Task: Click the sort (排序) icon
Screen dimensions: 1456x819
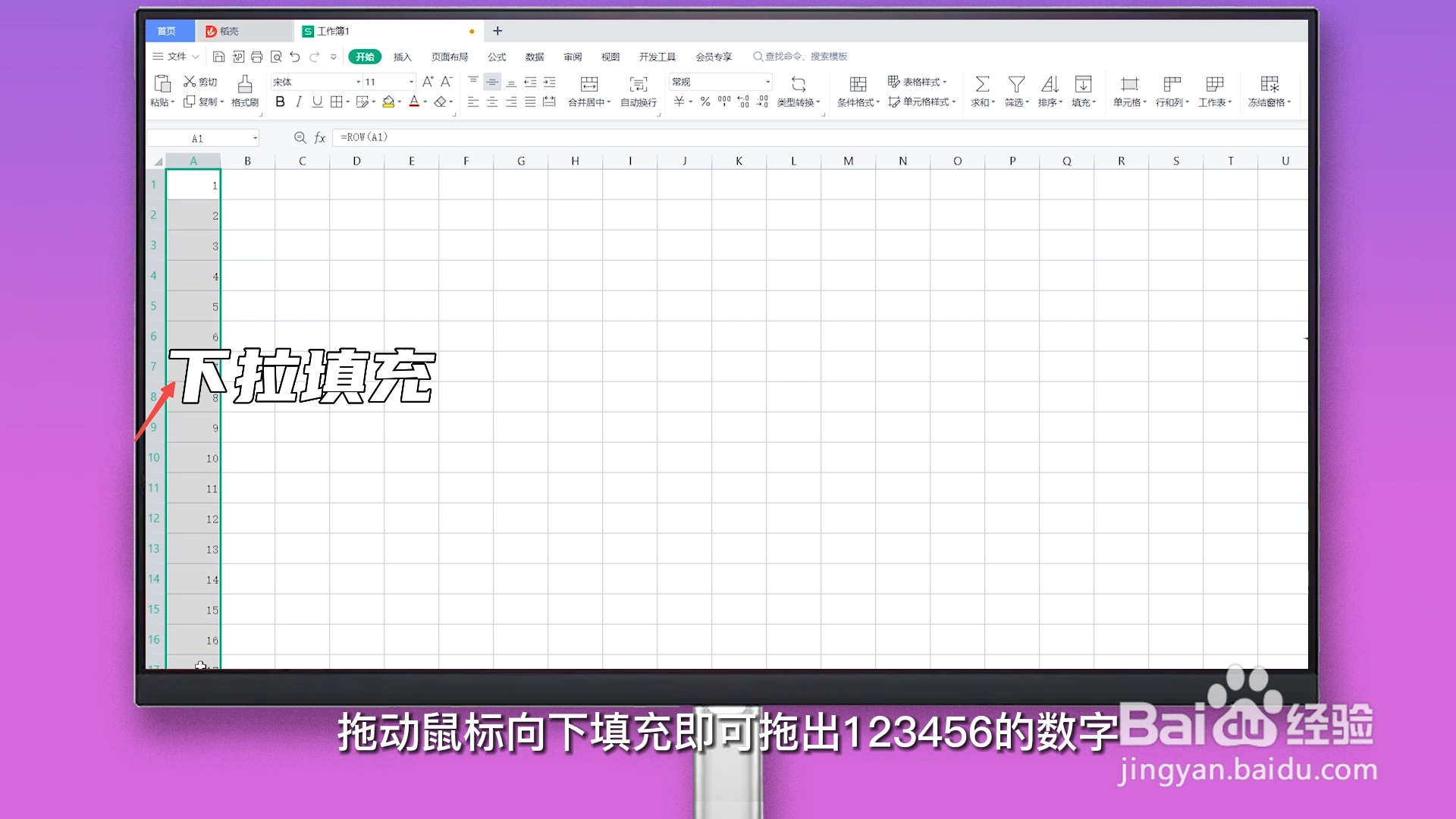Action: [x=1050, y=91]
